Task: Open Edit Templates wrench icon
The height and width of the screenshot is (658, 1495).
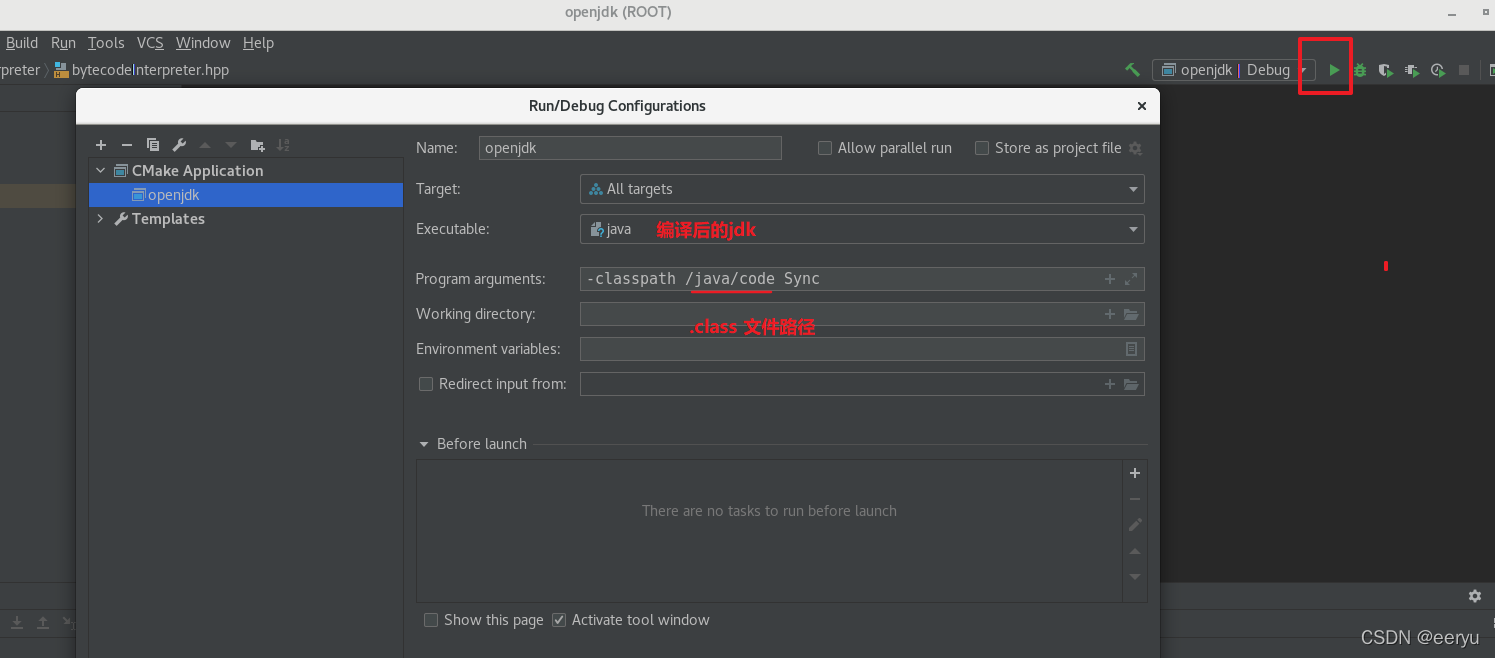Action: pos(179,145)
